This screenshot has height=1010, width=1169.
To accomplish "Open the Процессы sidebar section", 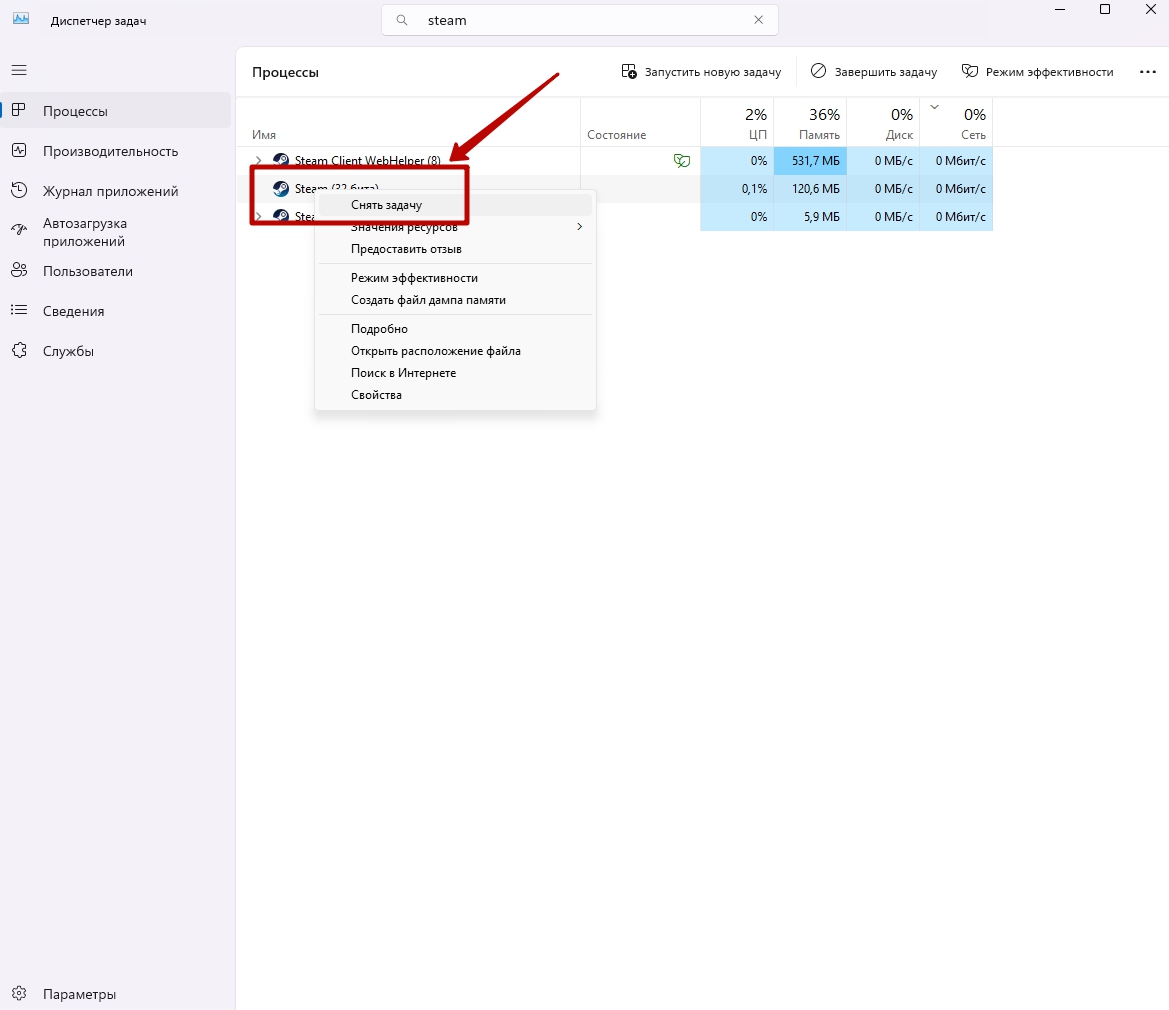I will coord(116,110).
